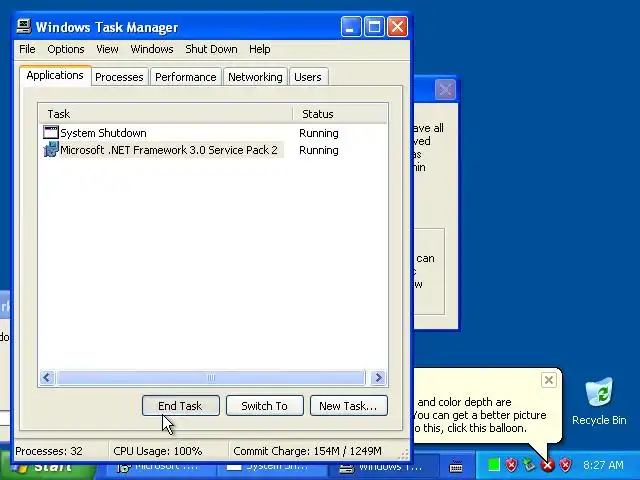This screenshot has height=480, width=640.
Task: Sort by the Status column header
Action: (x=340, y=114)
